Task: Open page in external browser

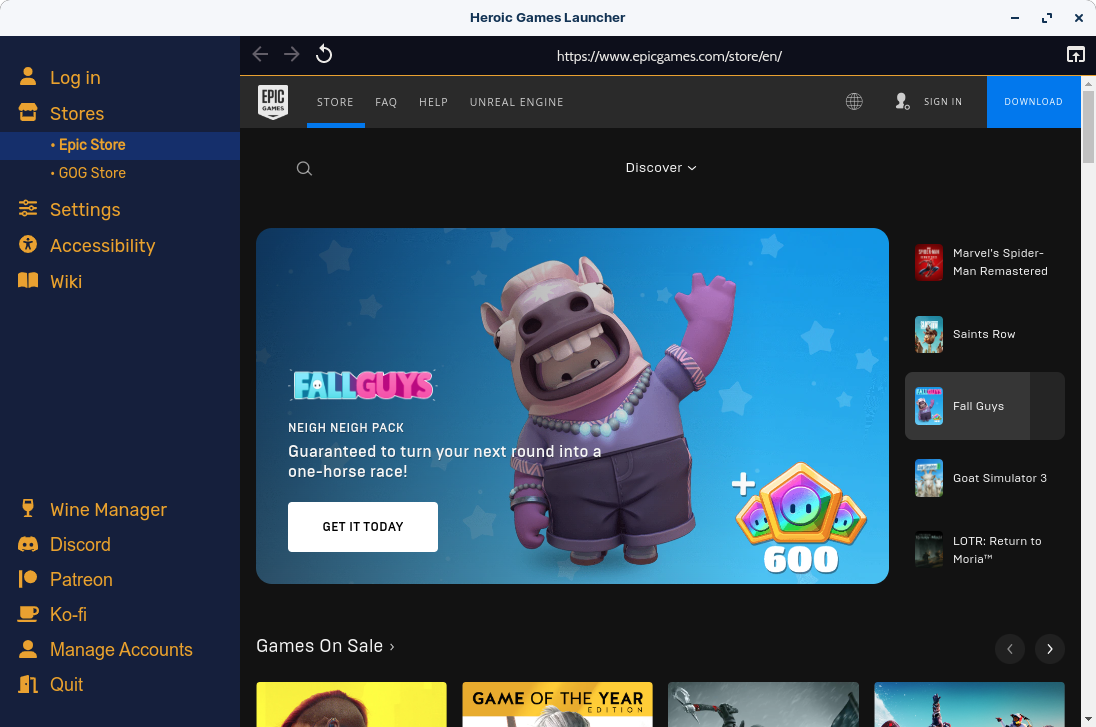Action: point(1076,54)
